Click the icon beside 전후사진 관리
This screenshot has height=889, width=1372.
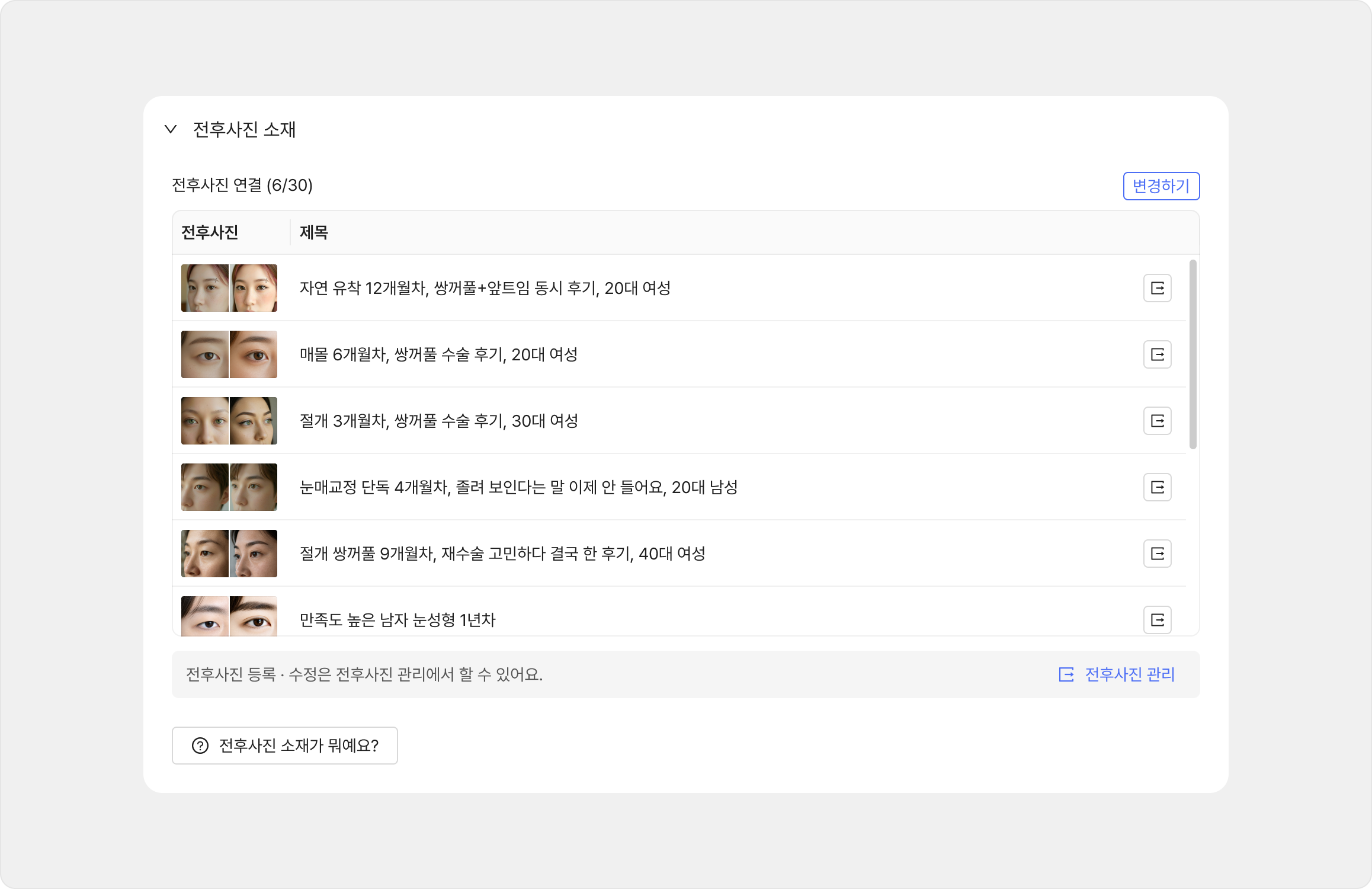tap(1066, 674)
